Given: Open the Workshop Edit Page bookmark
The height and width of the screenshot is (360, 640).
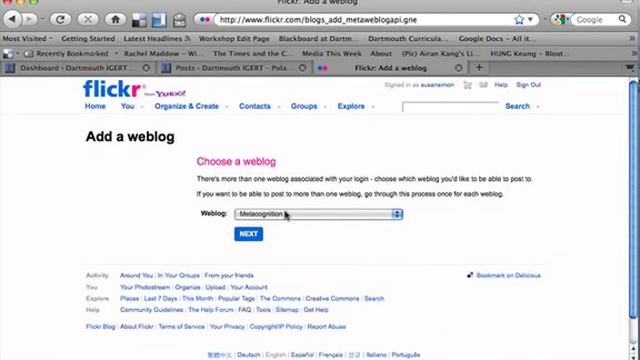Looking at the screenshot, I should pyautogui.click(x=234, y=39).
